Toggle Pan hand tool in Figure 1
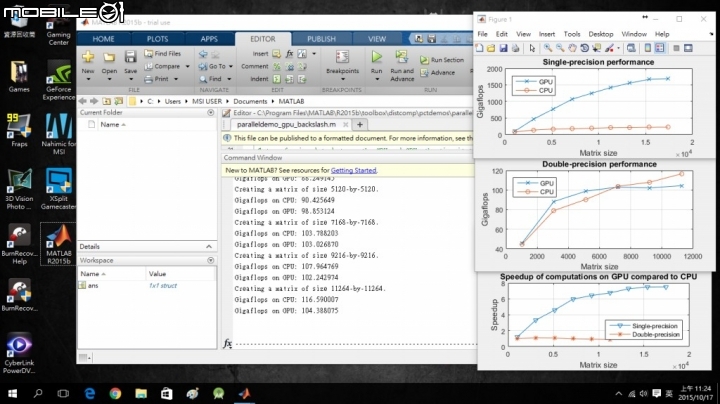The image size is (720, 404). point(572,48)
